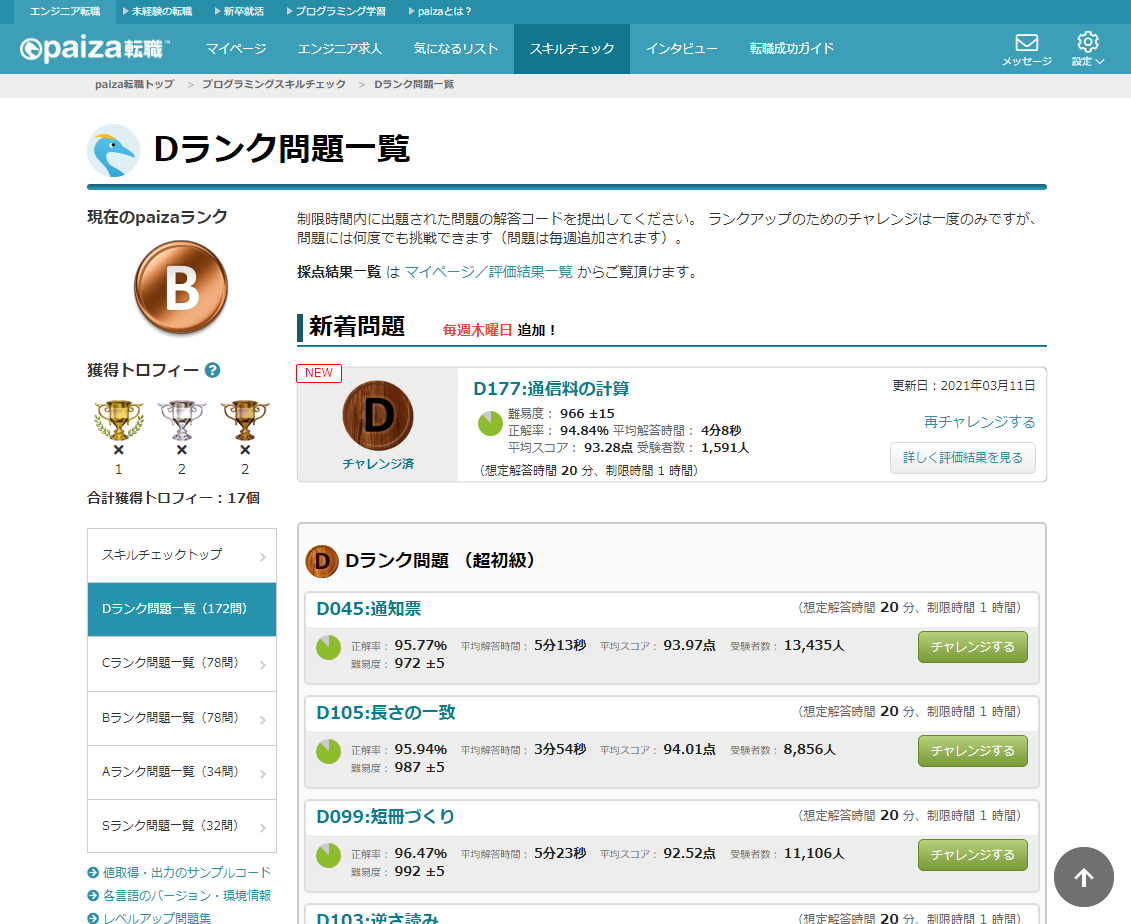1131x924 pixels.
Task: Click 詳しく評価結果を見る button
Action: coord(962,458)
